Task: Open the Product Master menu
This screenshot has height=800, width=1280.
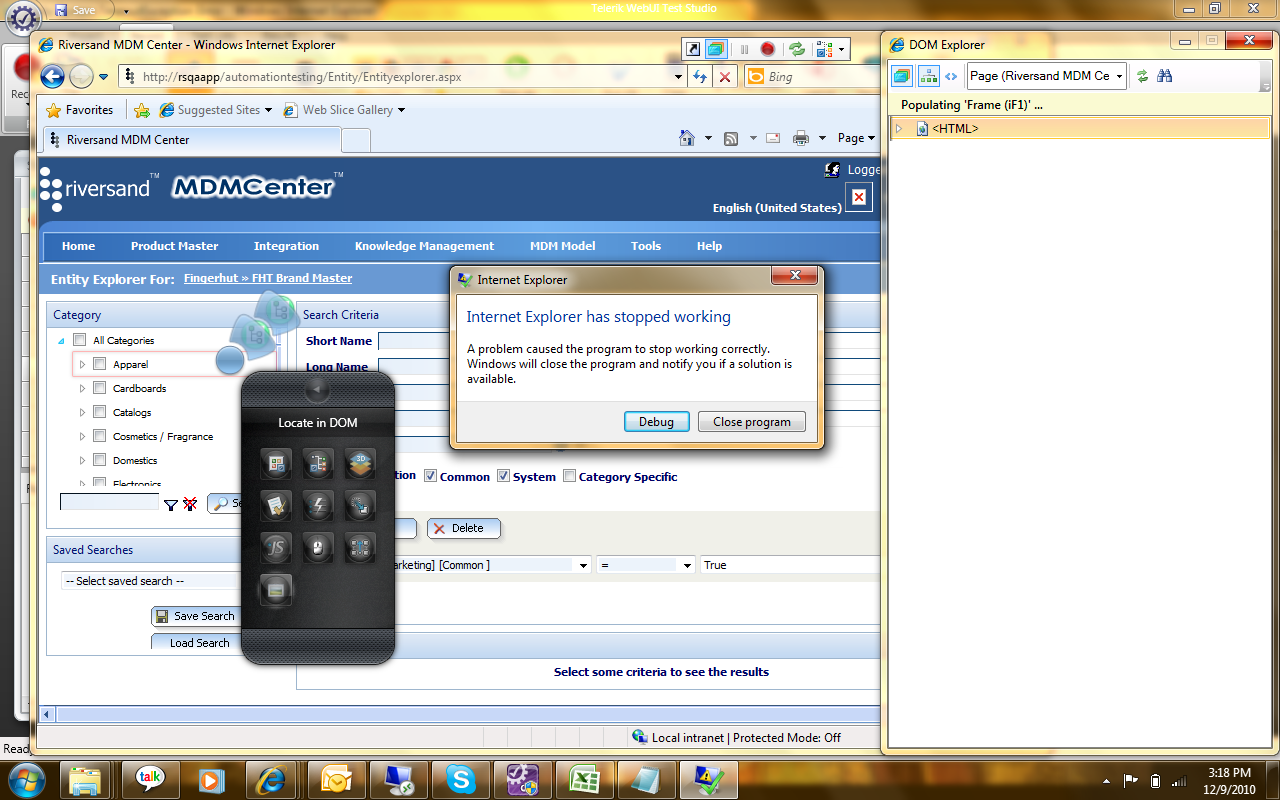Action: click(174, 246)
